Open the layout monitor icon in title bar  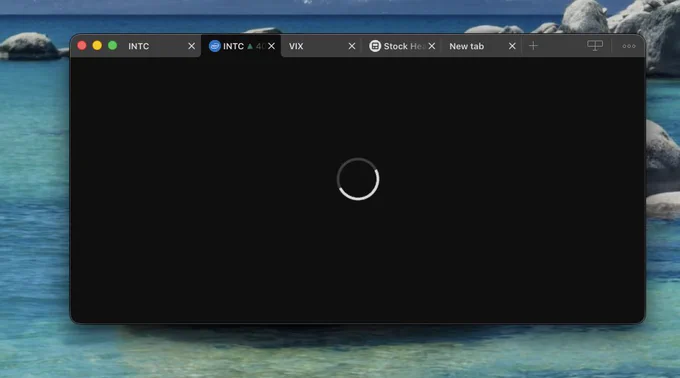point(595,46)
